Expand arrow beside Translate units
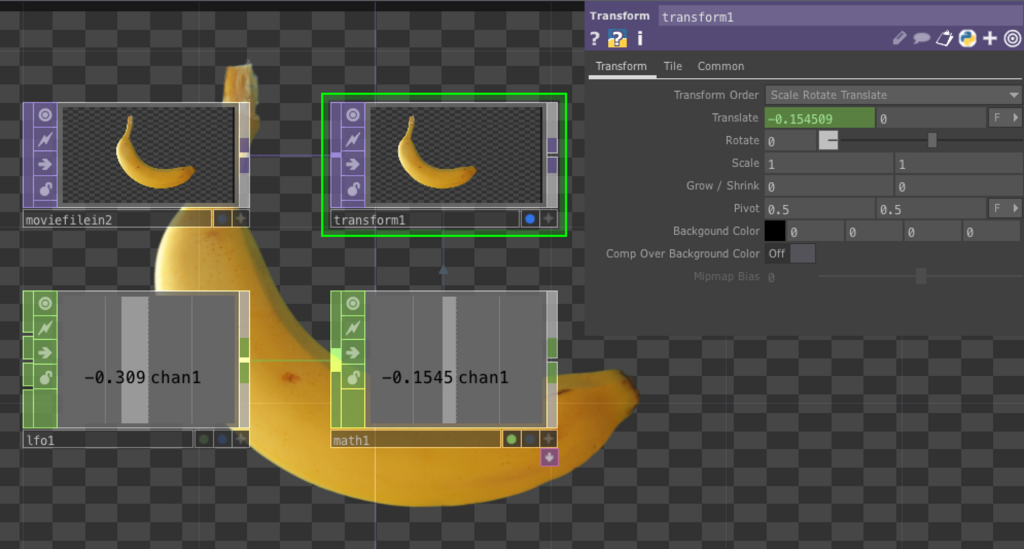The image size is (1024, 549). pyautogui.click(x=1015, y=118)
